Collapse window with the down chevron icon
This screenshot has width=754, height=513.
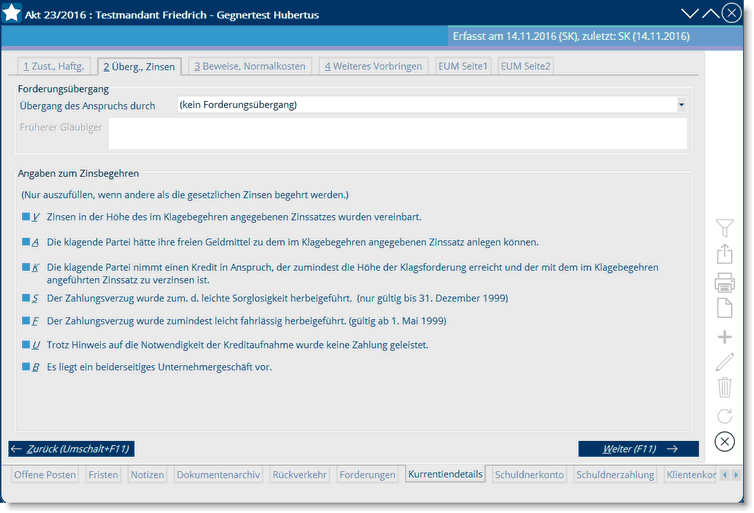point(690,13)
